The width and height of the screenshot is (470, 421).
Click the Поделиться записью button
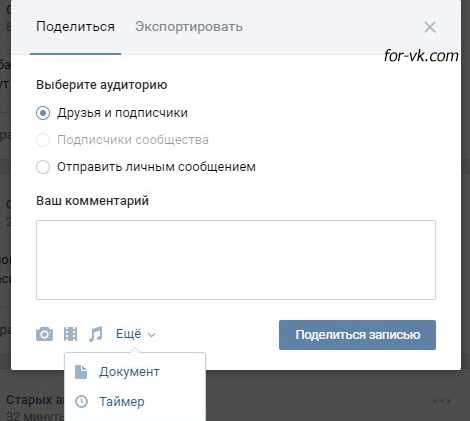pos(357,335)
